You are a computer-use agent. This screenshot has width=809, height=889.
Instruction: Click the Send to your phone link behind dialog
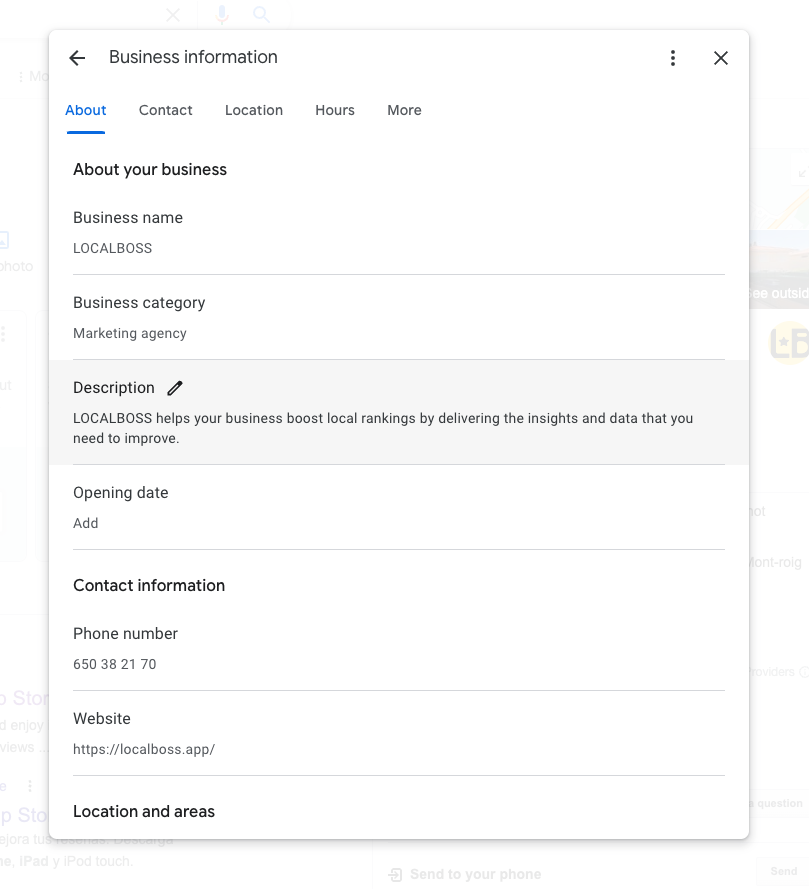[465, 874]
